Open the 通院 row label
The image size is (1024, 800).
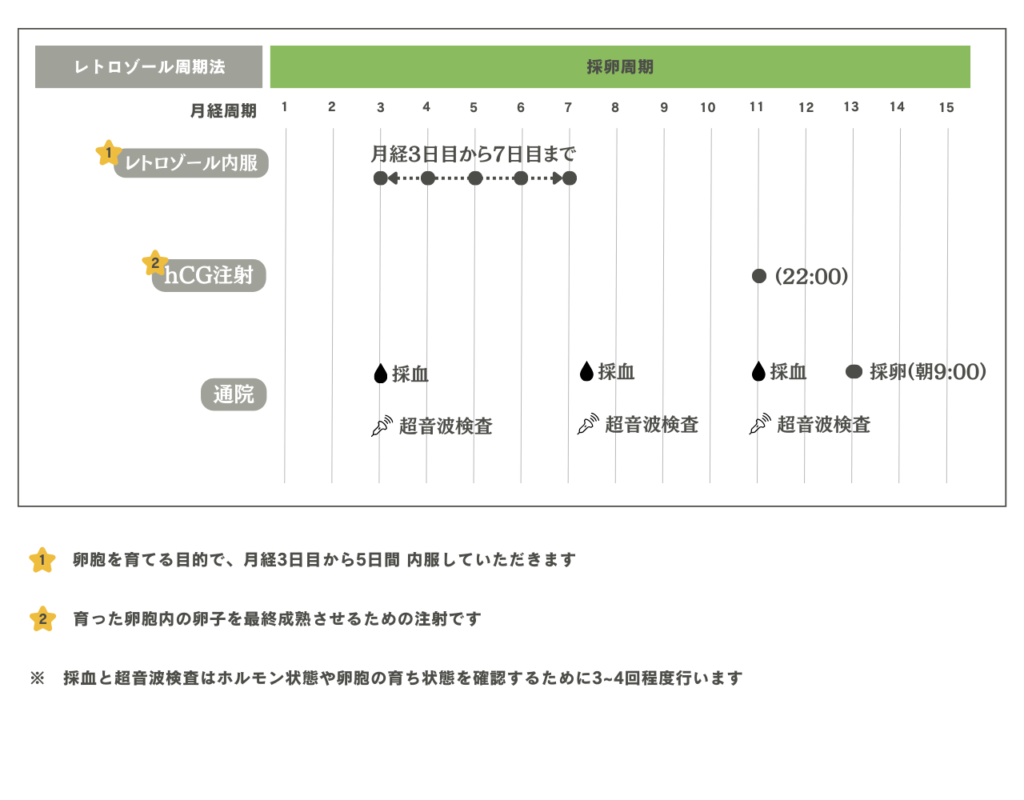coord(233,394)
